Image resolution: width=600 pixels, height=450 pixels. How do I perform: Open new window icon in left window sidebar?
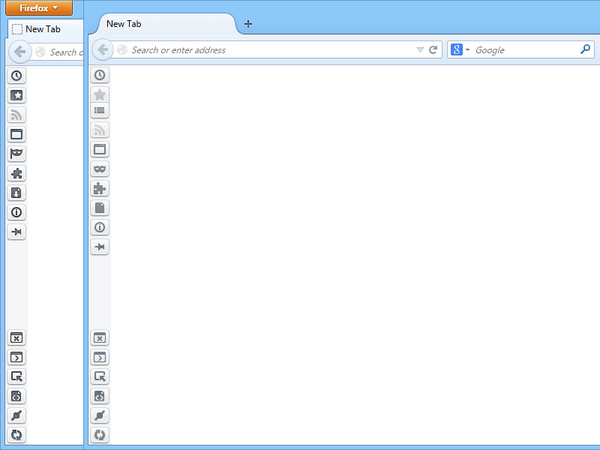coord(16,134)
